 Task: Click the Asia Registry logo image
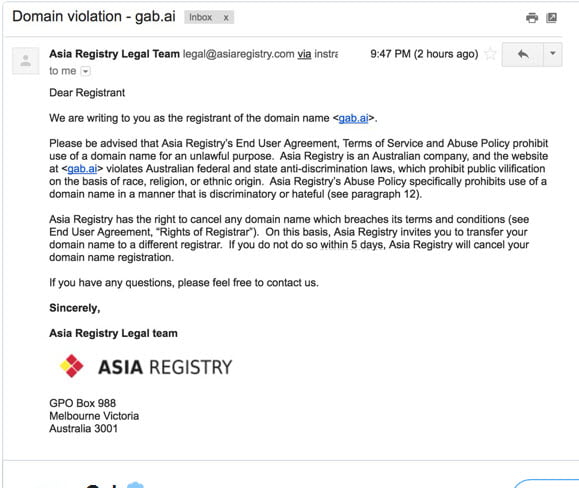pyautogui.click(x=145, y=366)
